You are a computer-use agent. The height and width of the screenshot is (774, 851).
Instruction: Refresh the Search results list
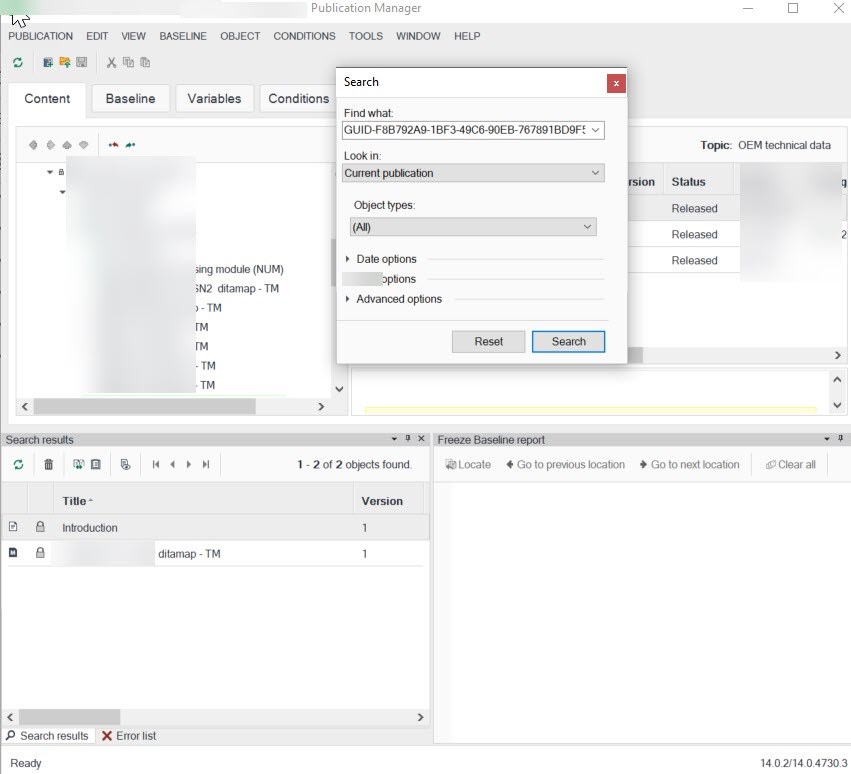coord(19,462)
